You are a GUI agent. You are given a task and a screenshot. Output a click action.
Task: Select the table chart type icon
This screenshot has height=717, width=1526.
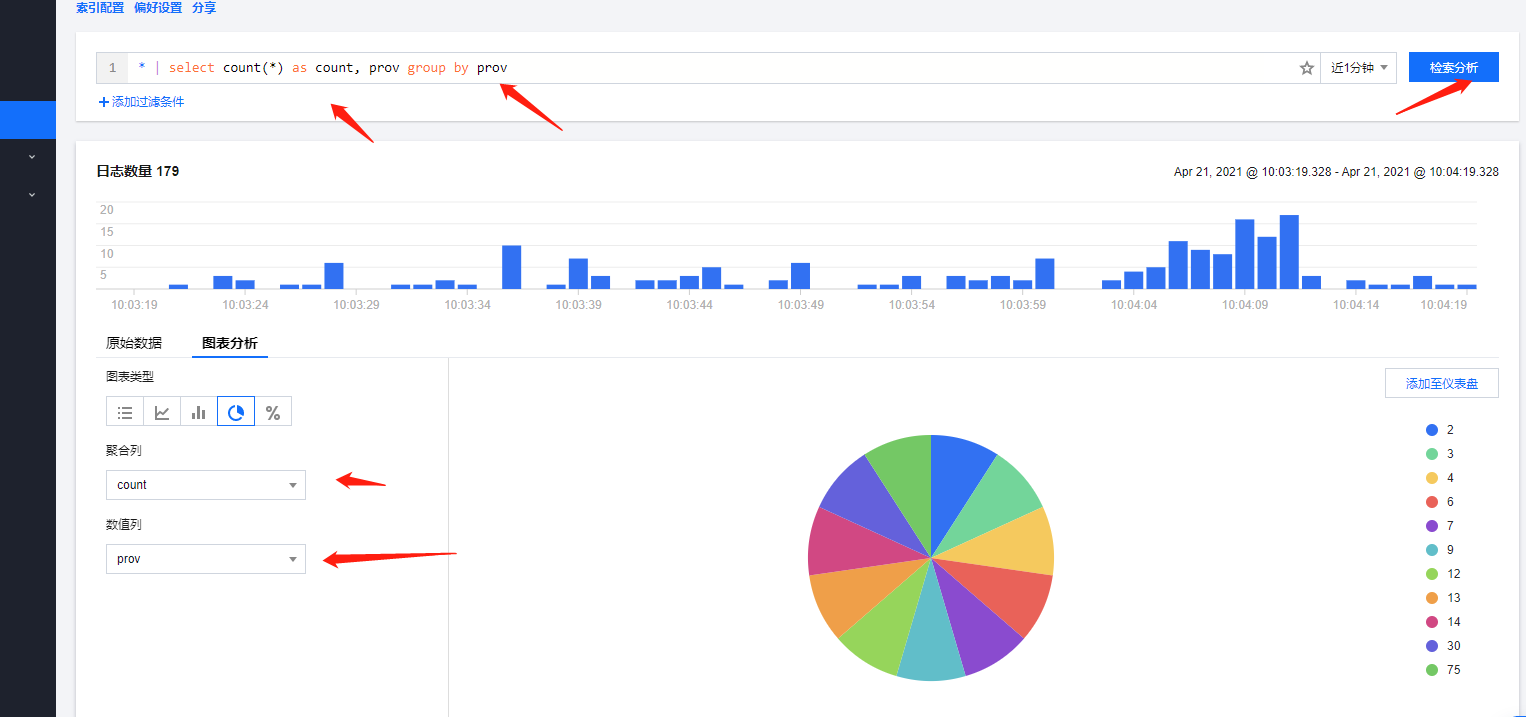click(x=125, y=412)
